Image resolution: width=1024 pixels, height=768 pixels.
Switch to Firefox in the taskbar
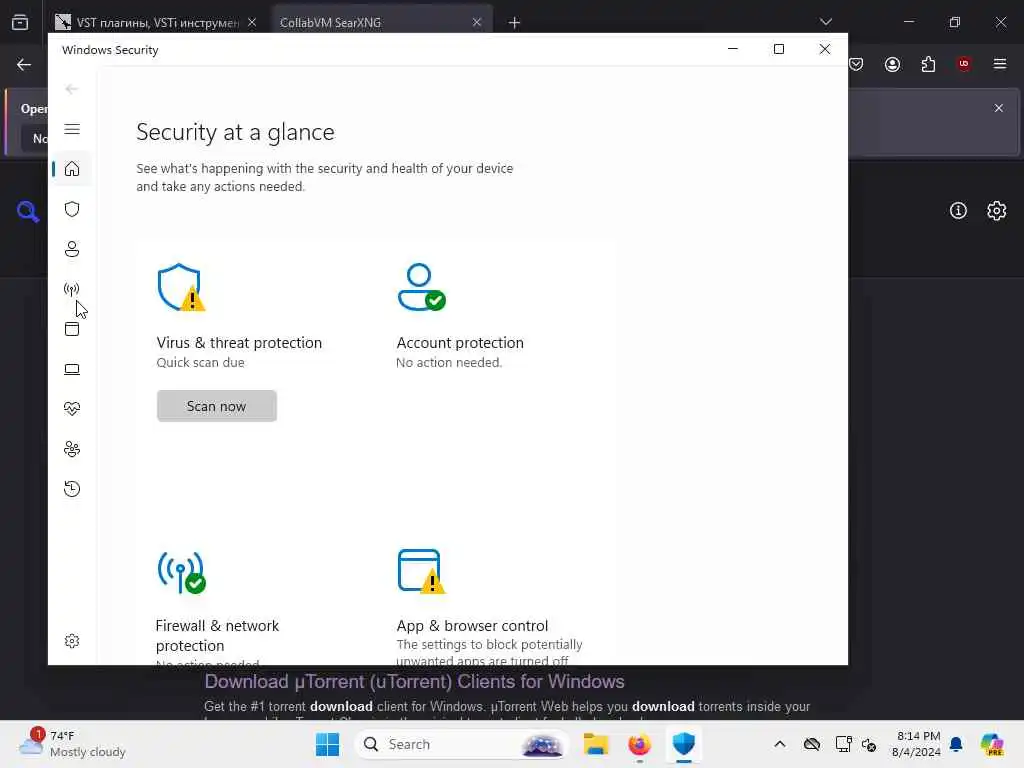click(x=639, y=744)
